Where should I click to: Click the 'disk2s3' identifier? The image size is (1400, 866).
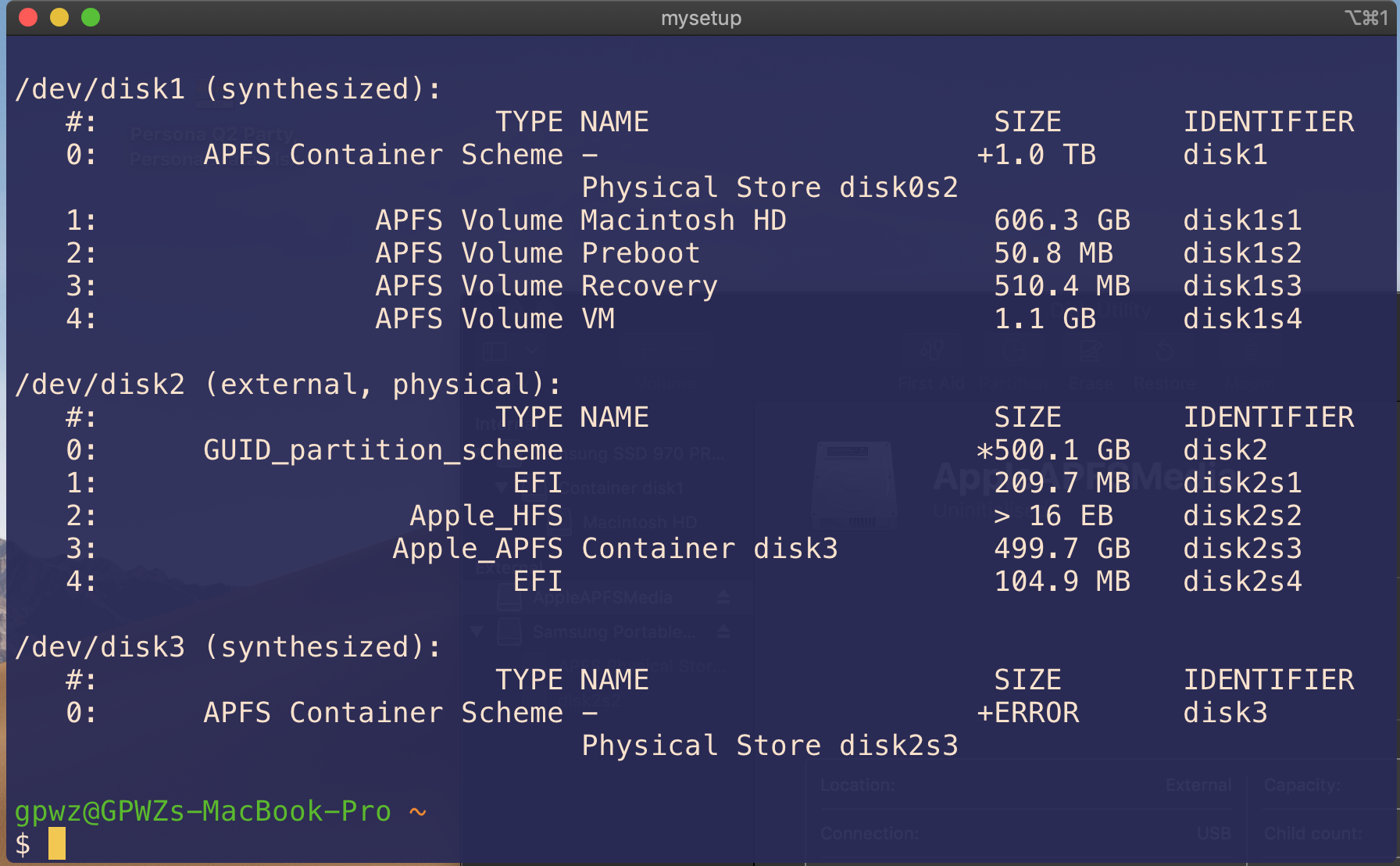click(1242, 549)
